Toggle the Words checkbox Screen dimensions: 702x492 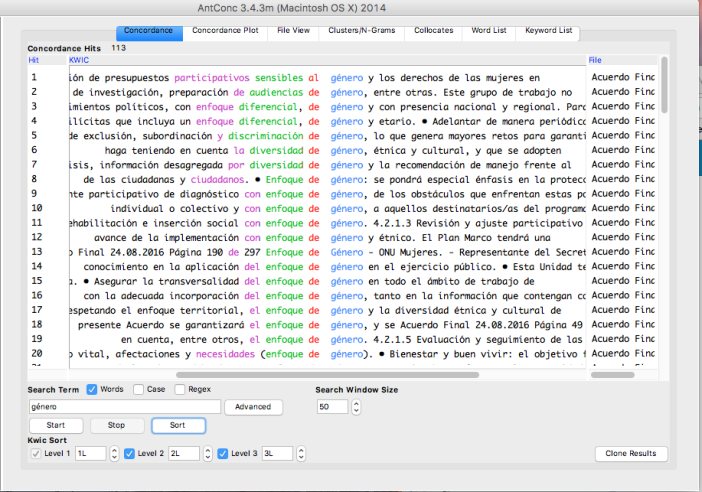pyautogui.click(x=92, y=389)
